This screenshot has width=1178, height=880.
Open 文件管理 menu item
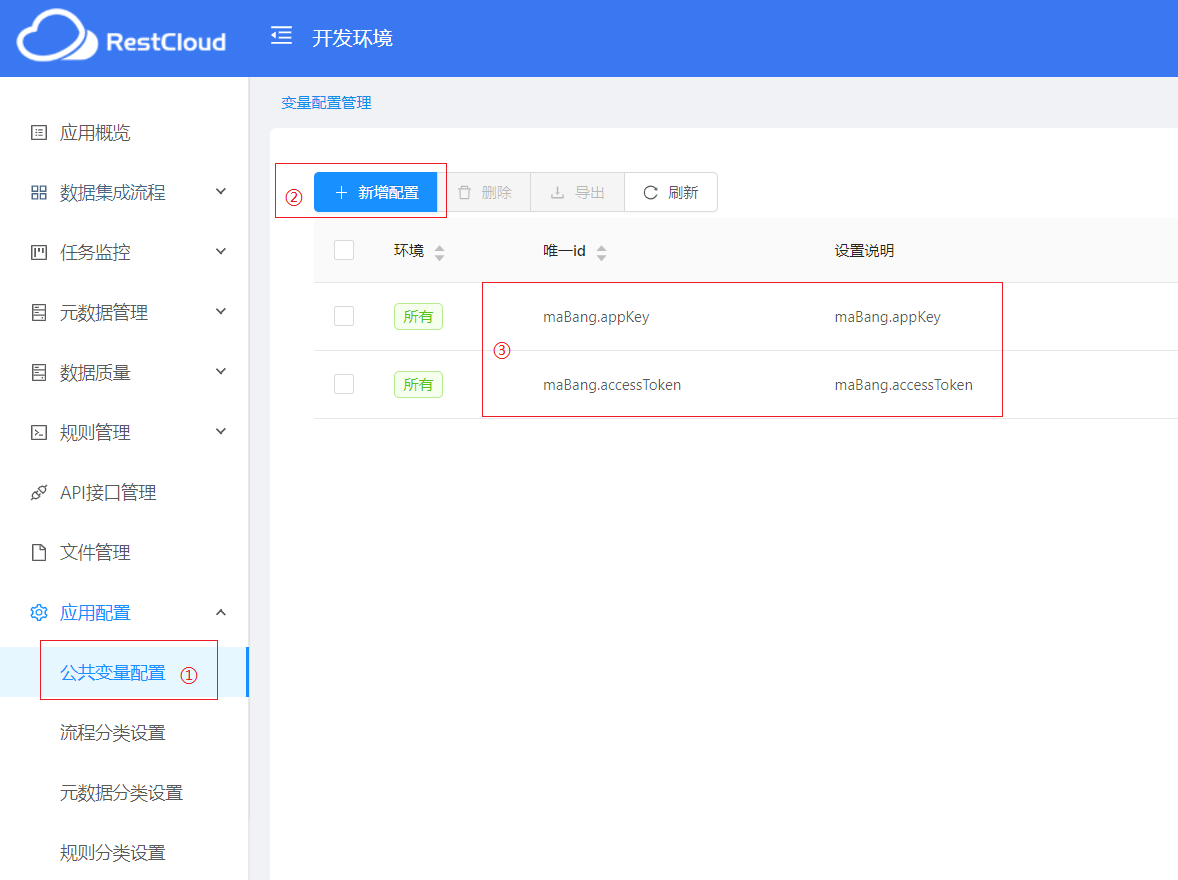pyautogui.click(x=124, y=552)
